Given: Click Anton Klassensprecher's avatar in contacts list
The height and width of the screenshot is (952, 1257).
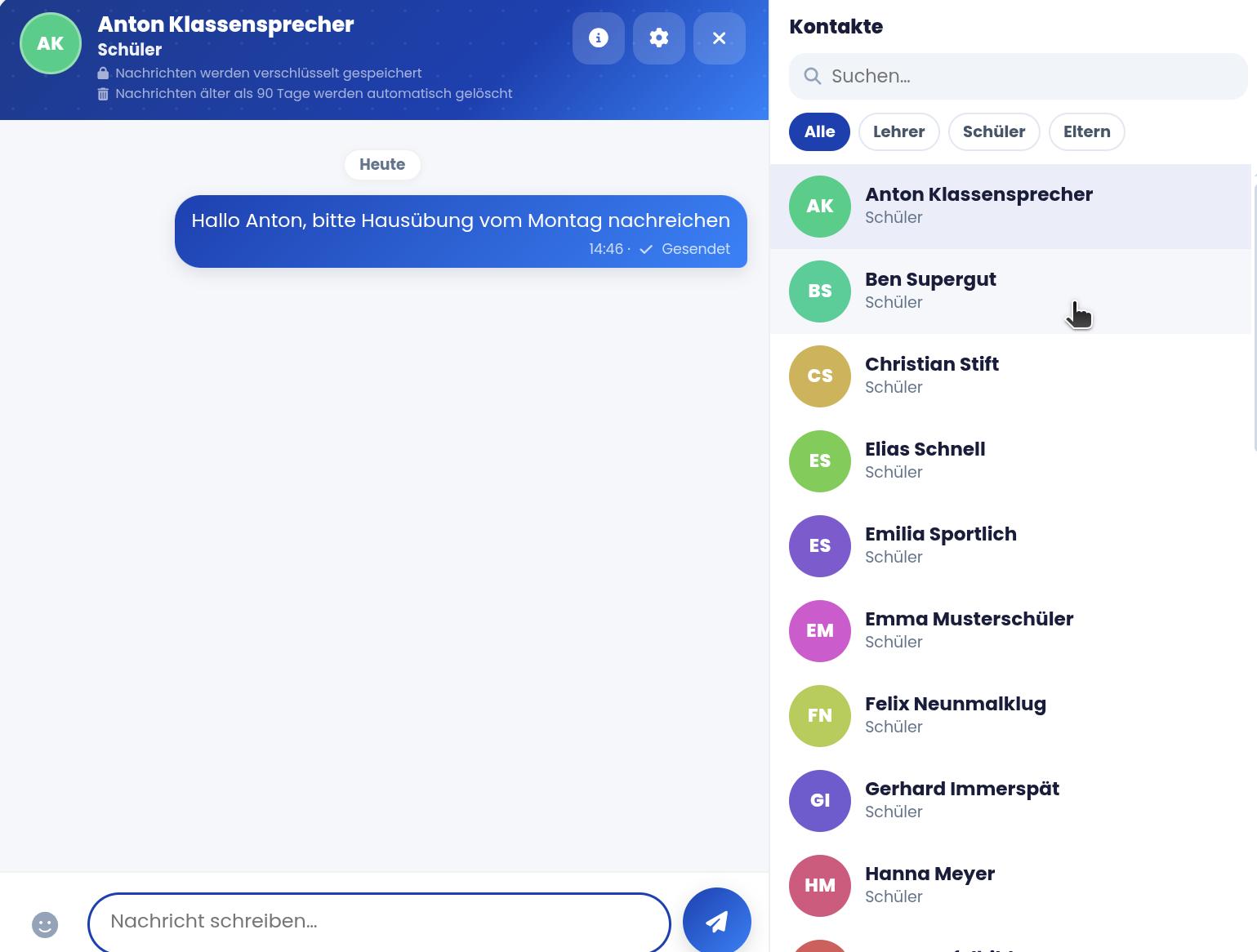Looking at the screenshot, I should tap(820, 207).
